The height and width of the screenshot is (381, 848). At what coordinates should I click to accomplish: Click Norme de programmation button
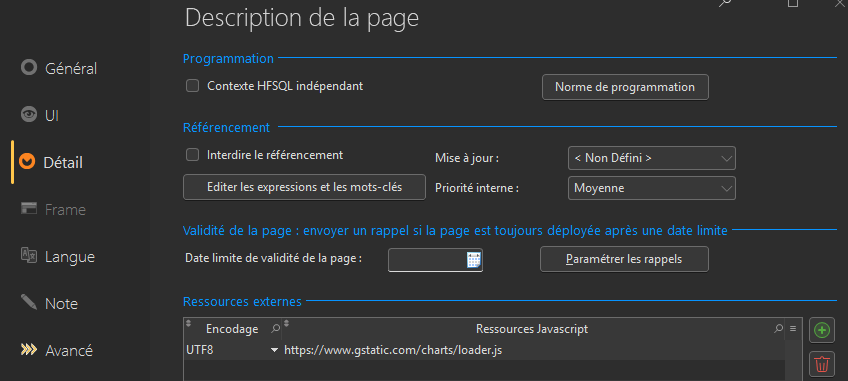click(x=625, y=87)
